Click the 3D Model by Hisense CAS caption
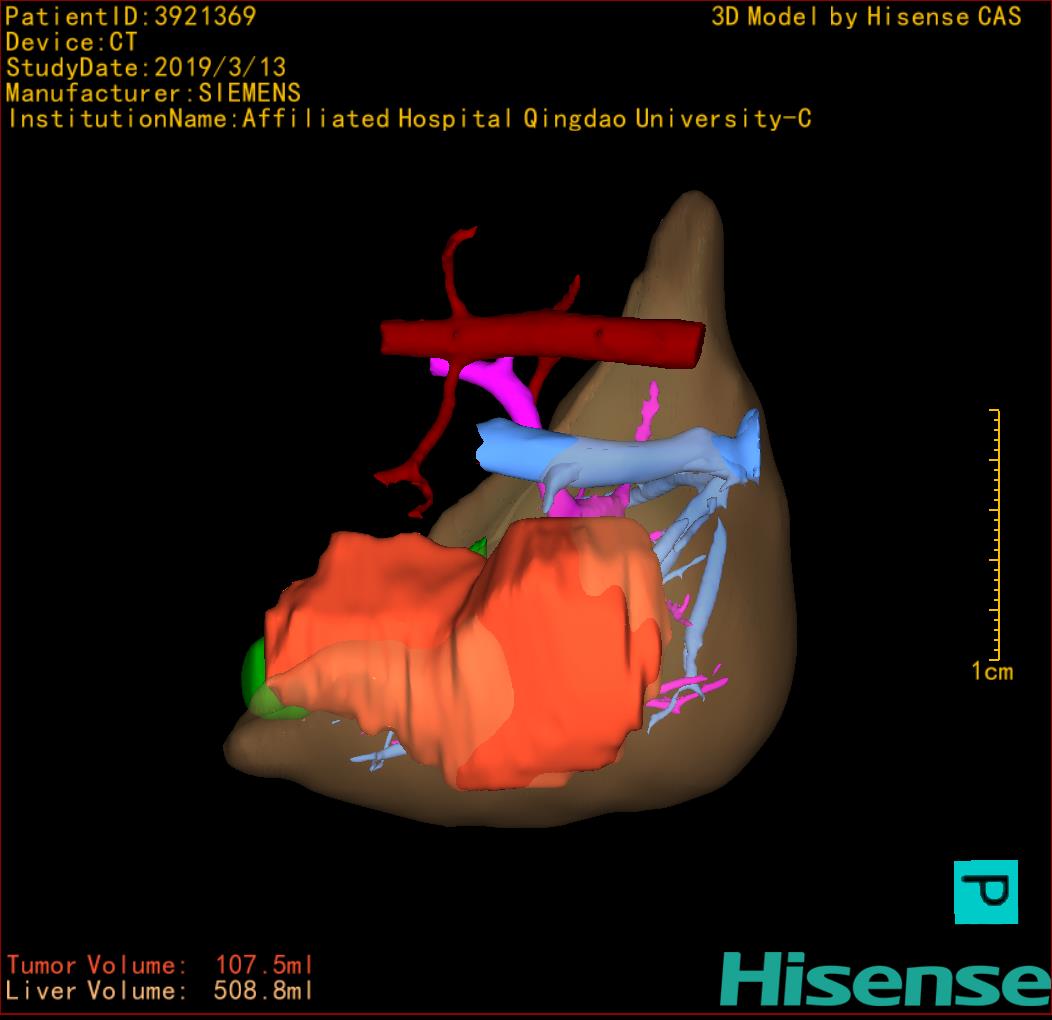 coord(866,17)
